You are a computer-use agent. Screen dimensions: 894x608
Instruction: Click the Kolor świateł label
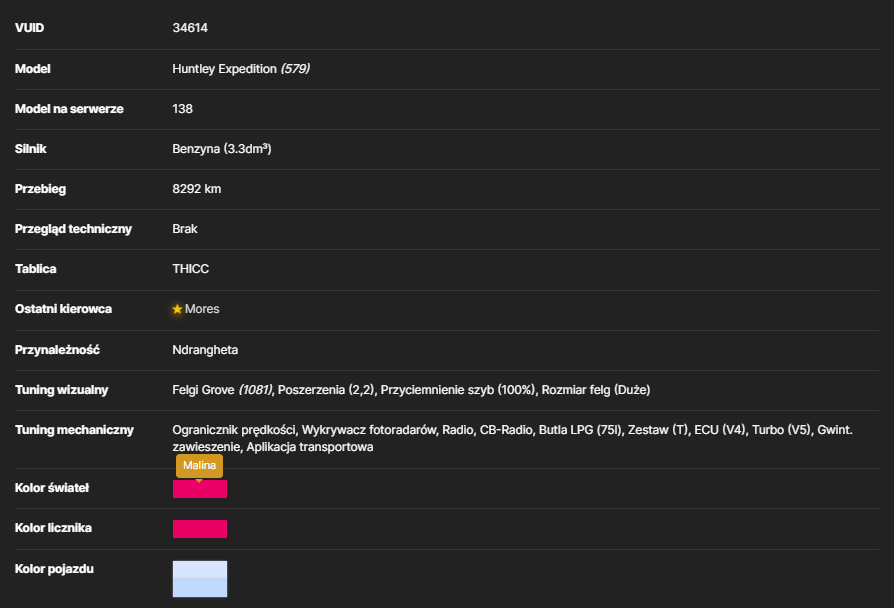coord(52,488)
